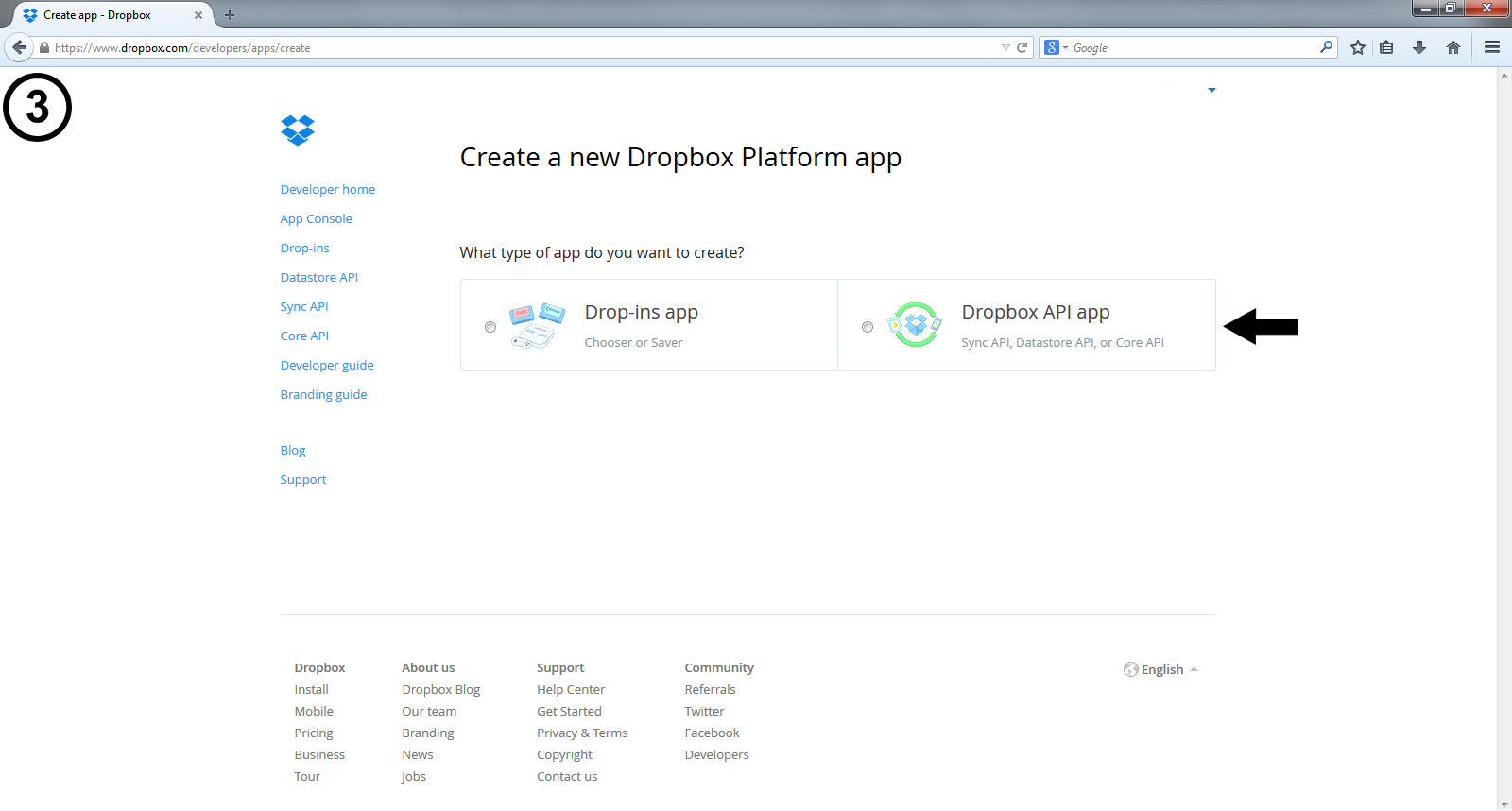1512x811 pixels.
Task: Click the Dropbox API app heading
Action: pos(1036,312)
